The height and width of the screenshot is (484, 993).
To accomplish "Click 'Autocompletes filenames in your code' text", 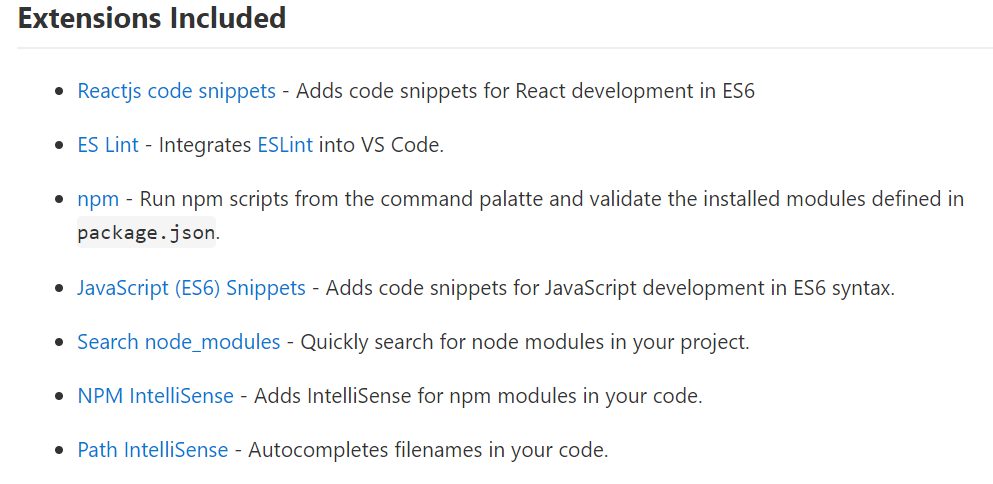I will (425, 450).
